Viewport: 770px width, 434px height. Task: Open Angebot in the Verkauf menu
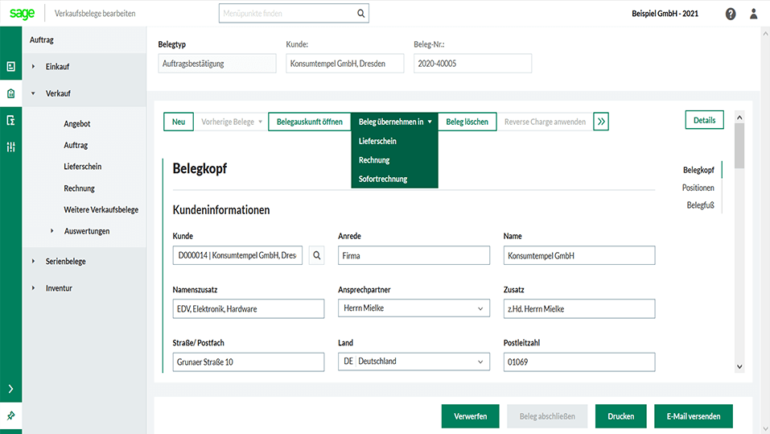pos(77,124)
